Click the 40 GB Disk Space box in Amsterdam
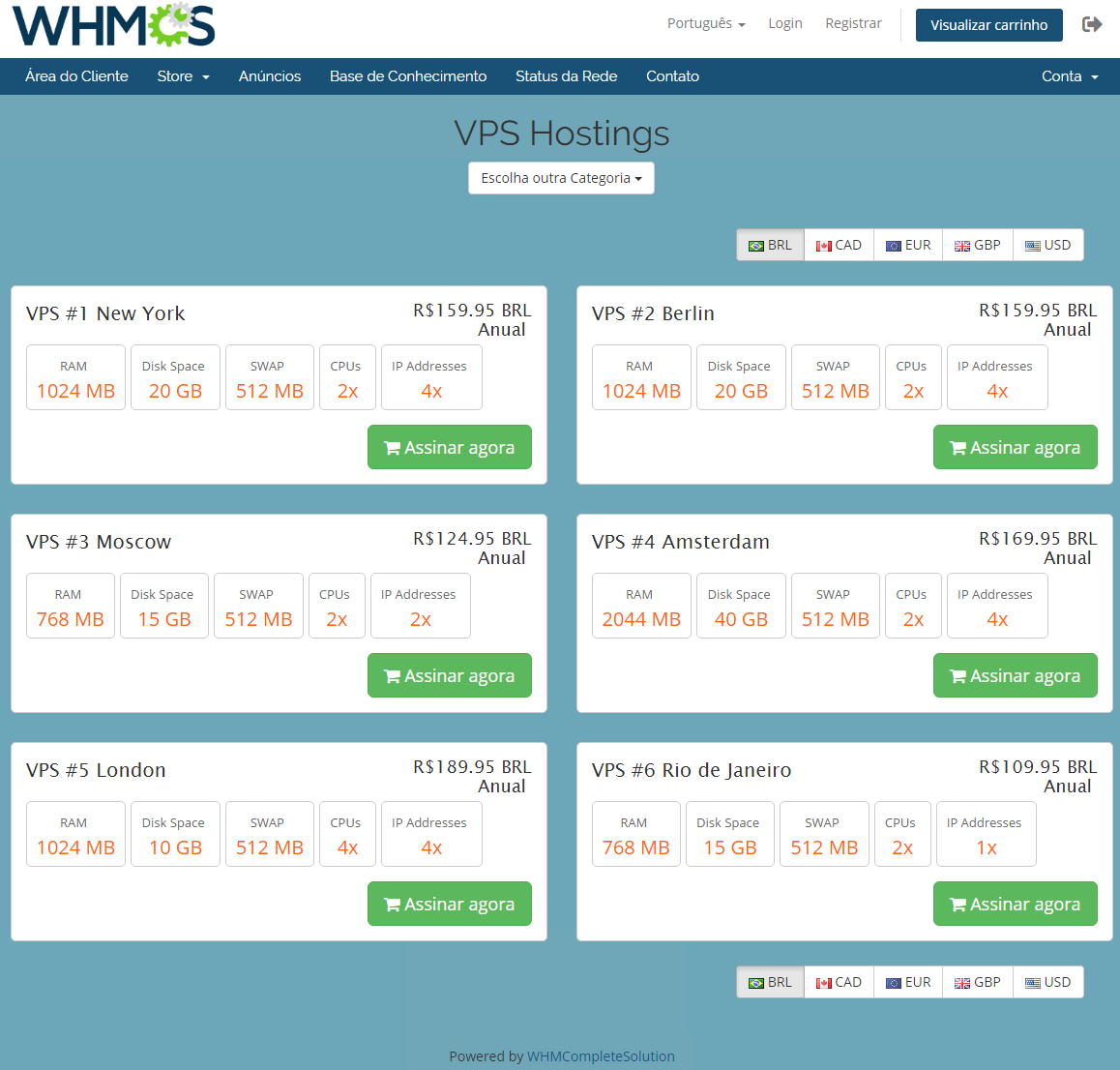 741,606
